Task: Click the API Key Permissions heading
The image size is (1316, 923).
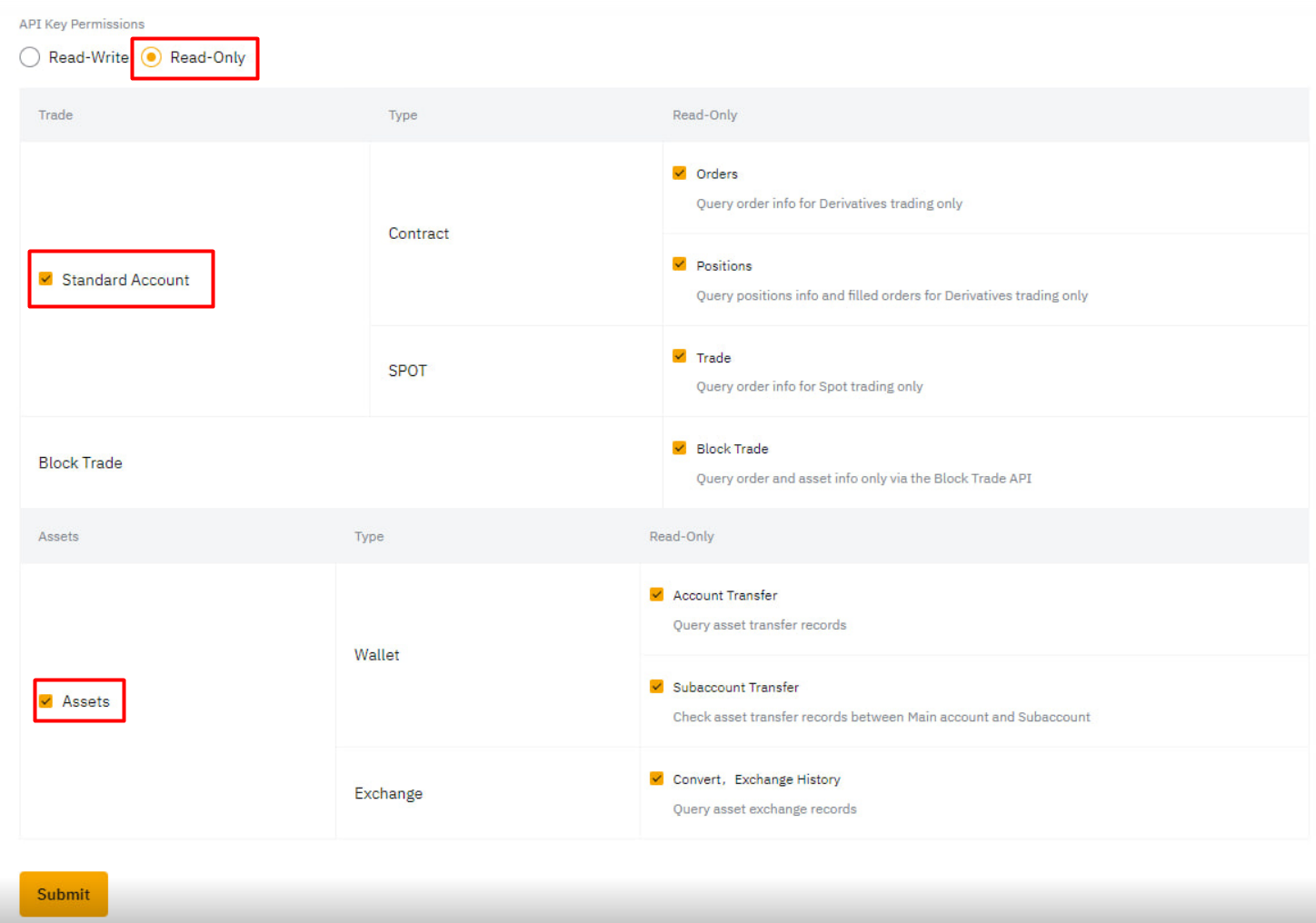Action: 82,24
